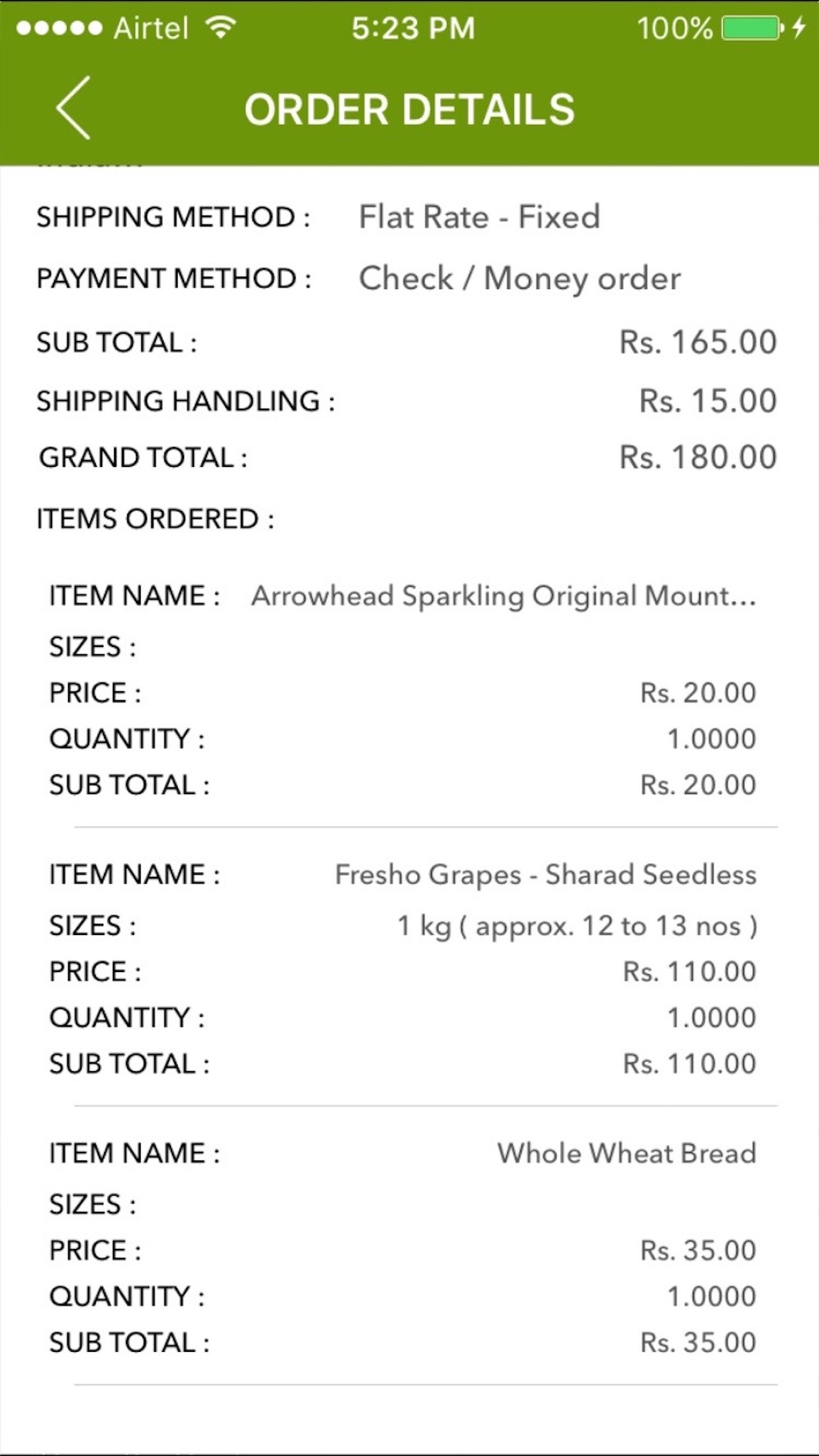Image resolution: width=819 pixels, height=1456 pixels.
Task: Open the Fresho Grapes - Sharad Seedless item
Action: coord(545,875)
